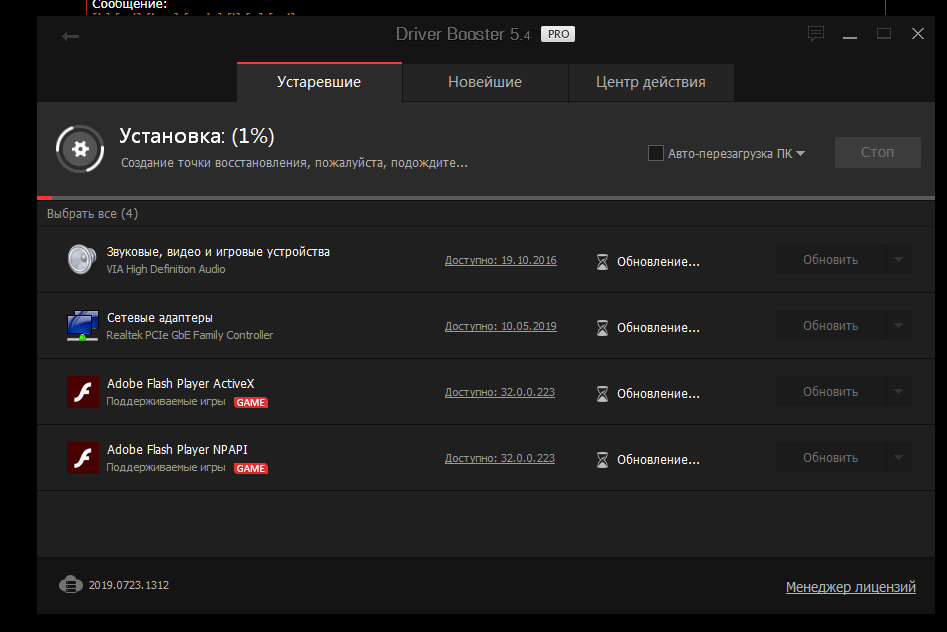Open the Авто-перезагрузка ПК dropdown arrow

(801, 153)
